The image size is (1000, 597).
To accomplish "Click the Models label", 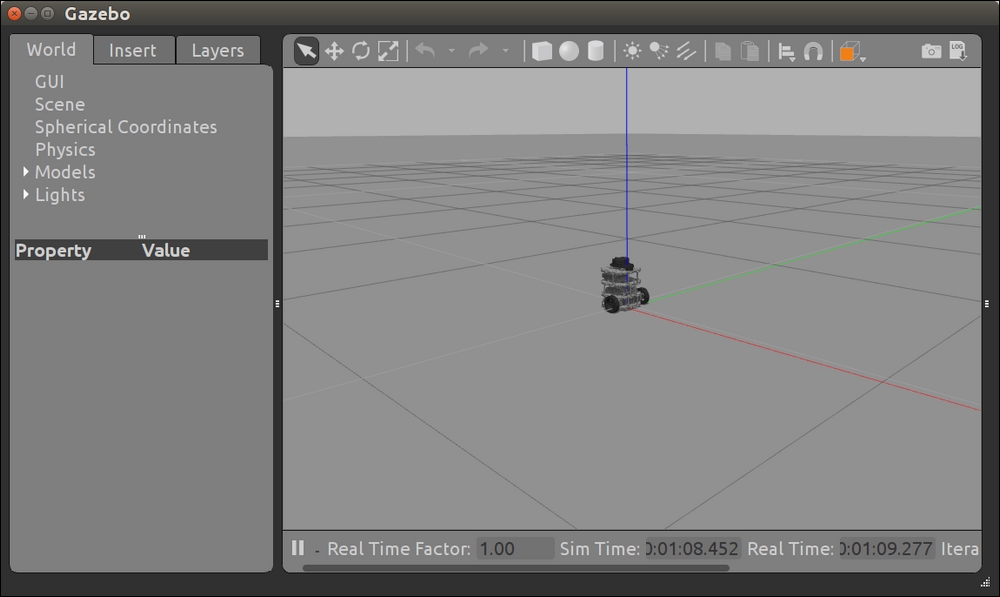I will point(65,172).
